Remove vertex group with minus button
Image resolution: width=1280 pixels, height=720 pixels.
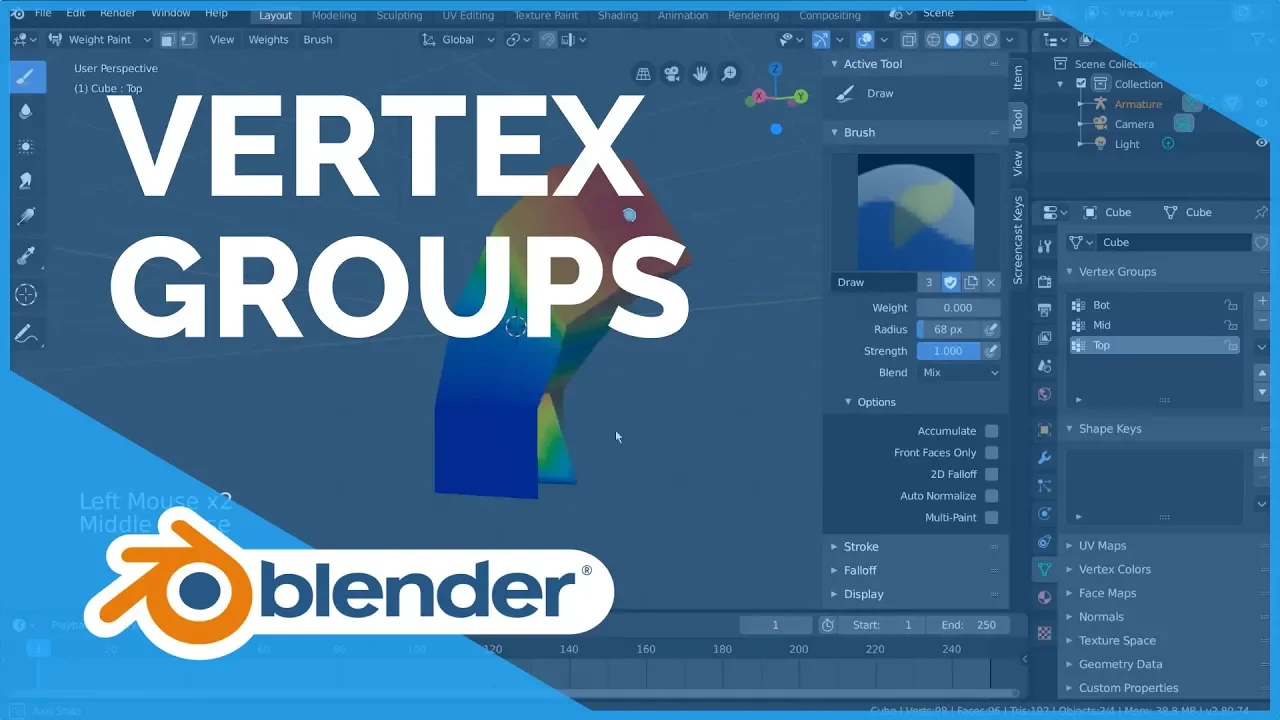pyautogui.click(x=1262, y=321)
